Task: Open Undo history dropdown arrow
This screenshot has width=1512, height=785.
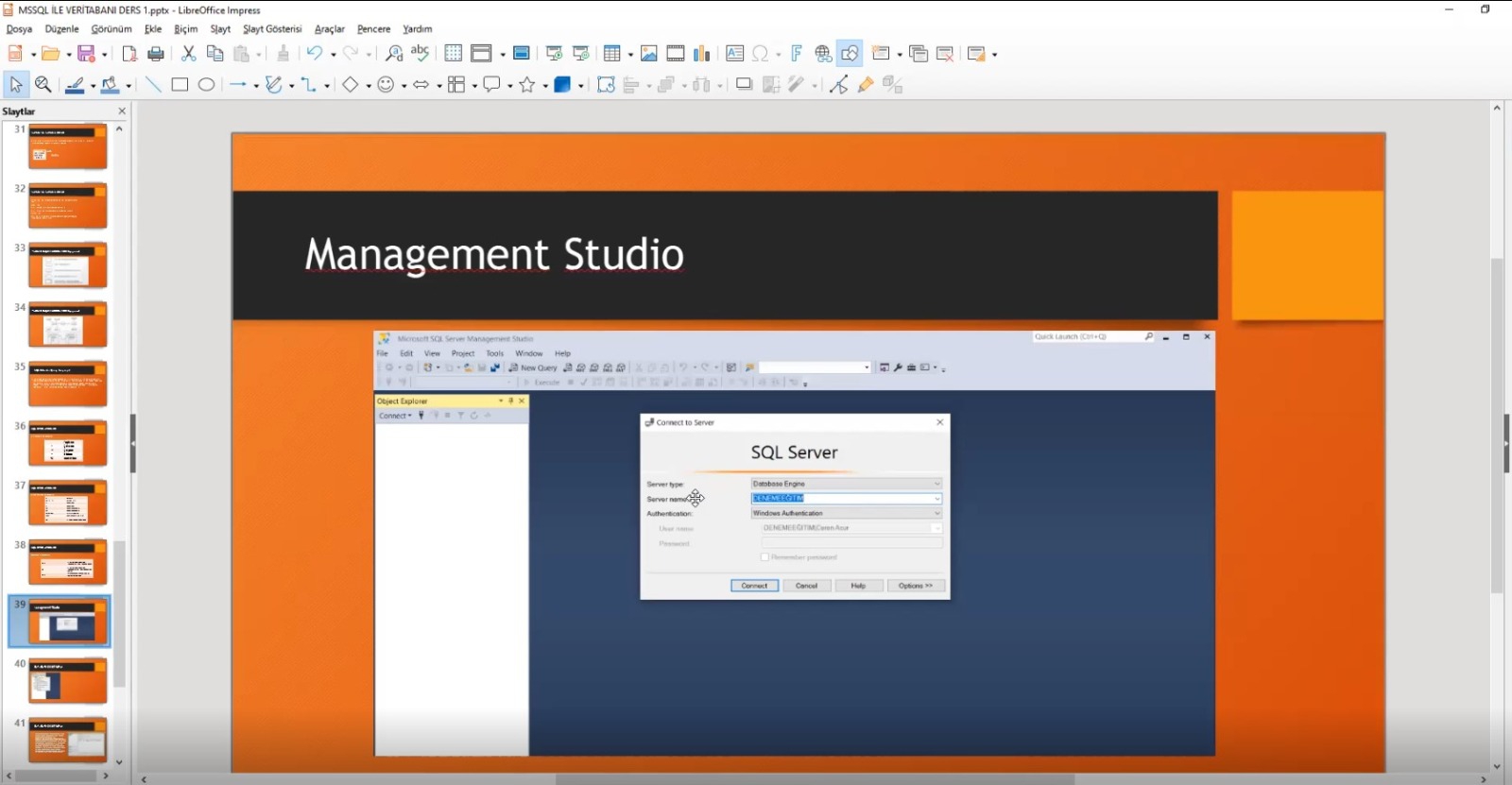Action: click(334, 55)
